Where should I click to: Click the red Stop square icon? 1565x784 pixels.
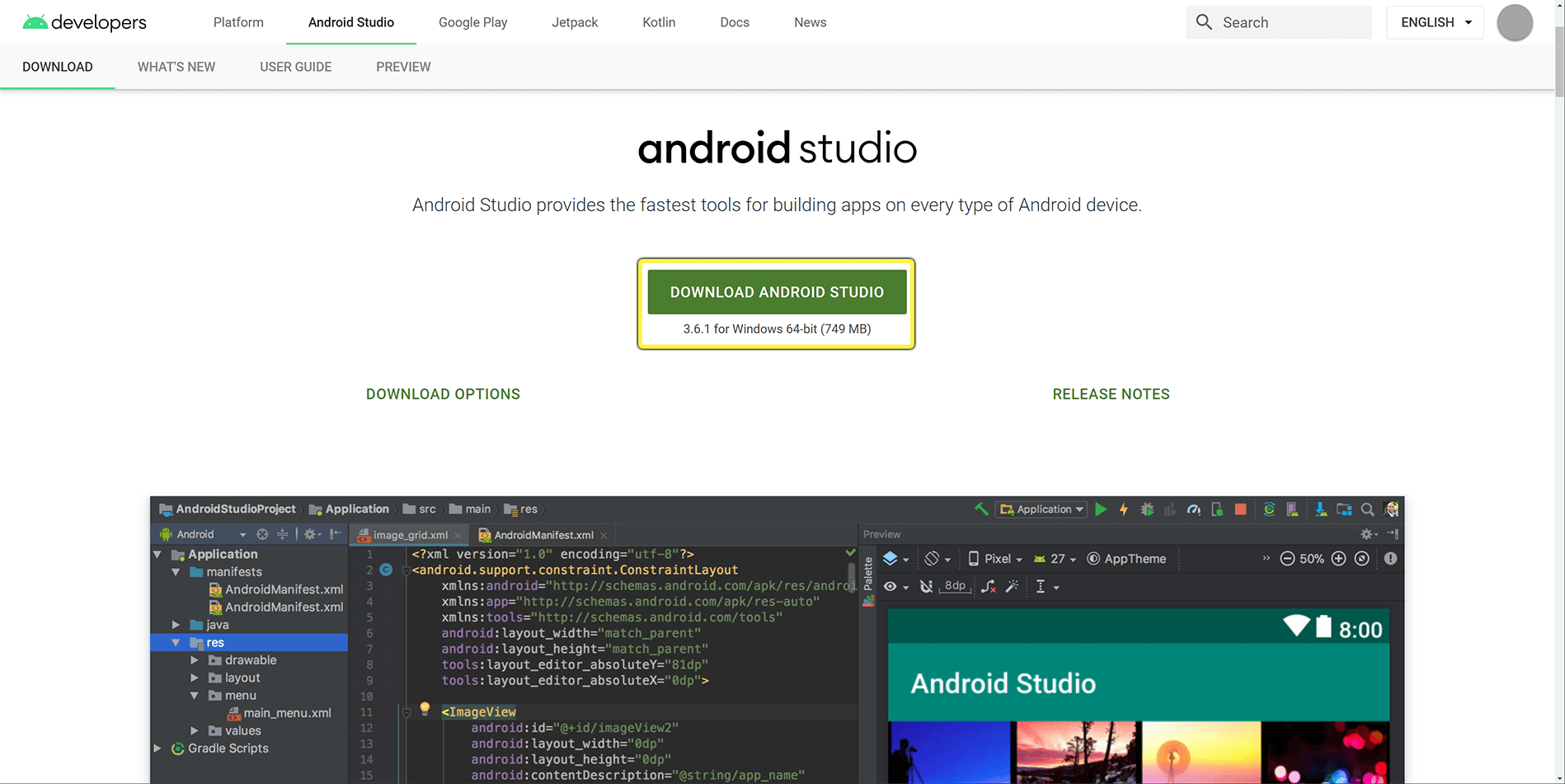[1240, 509]
